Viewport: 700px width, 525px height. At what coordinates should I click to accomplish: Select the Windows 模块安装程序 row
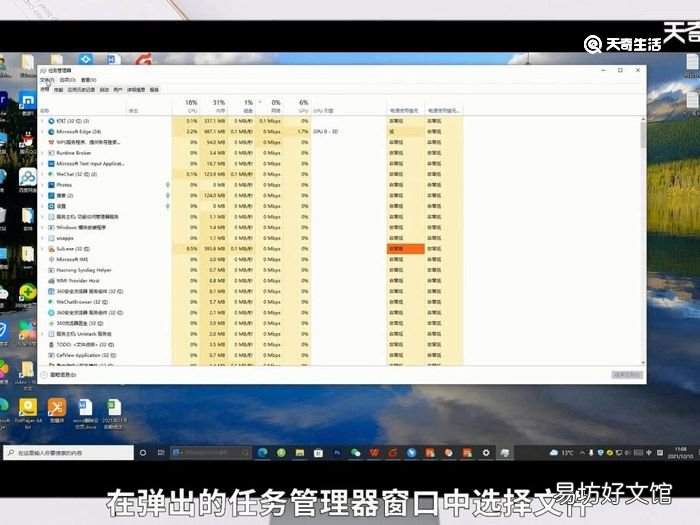click(x=250, y=227)
